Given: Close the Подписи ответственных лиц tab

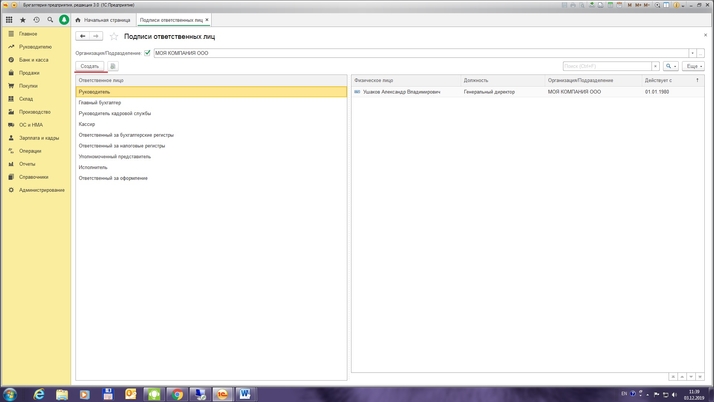Looking at the screenshot, I should 207,20.
